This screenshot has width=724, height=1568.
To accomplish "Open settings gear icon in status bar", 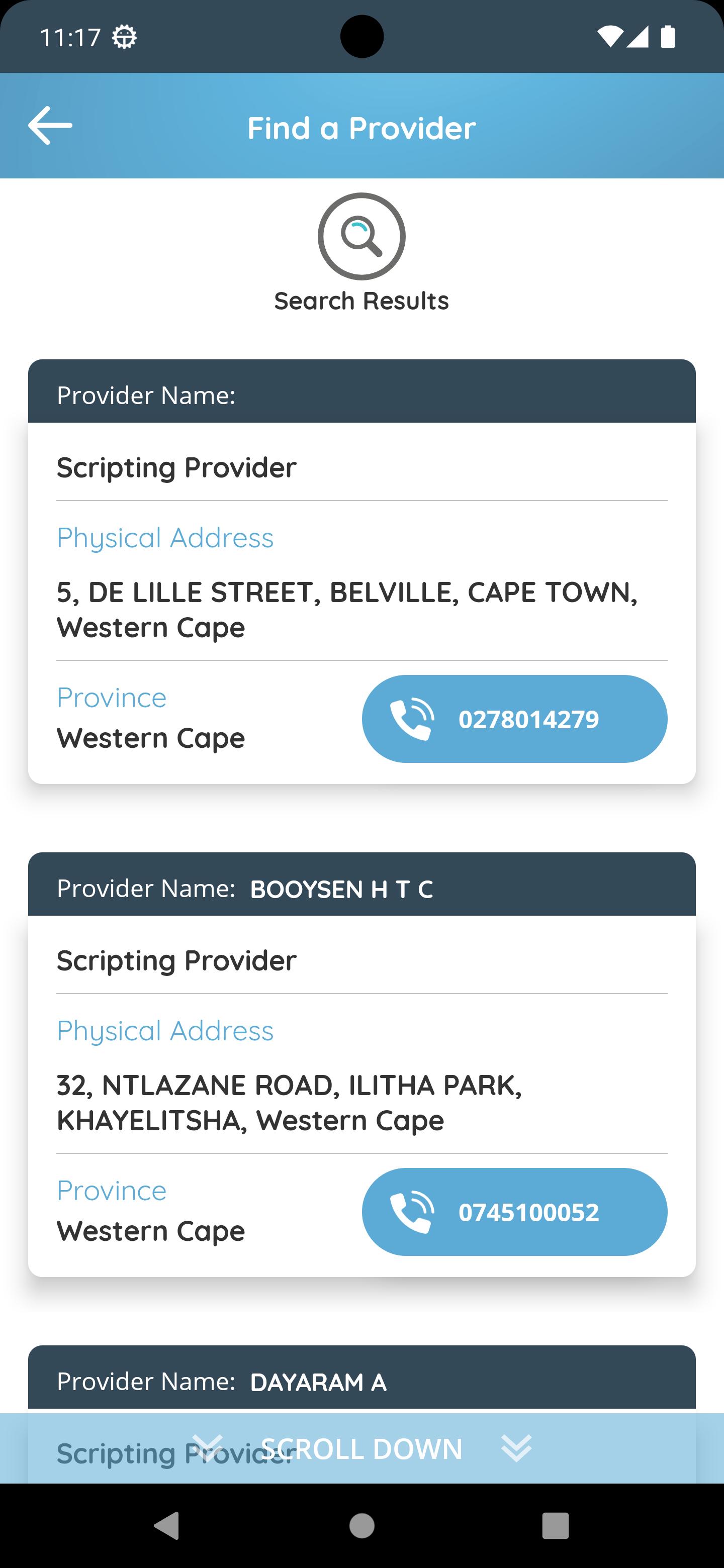I will coord(124,38).
